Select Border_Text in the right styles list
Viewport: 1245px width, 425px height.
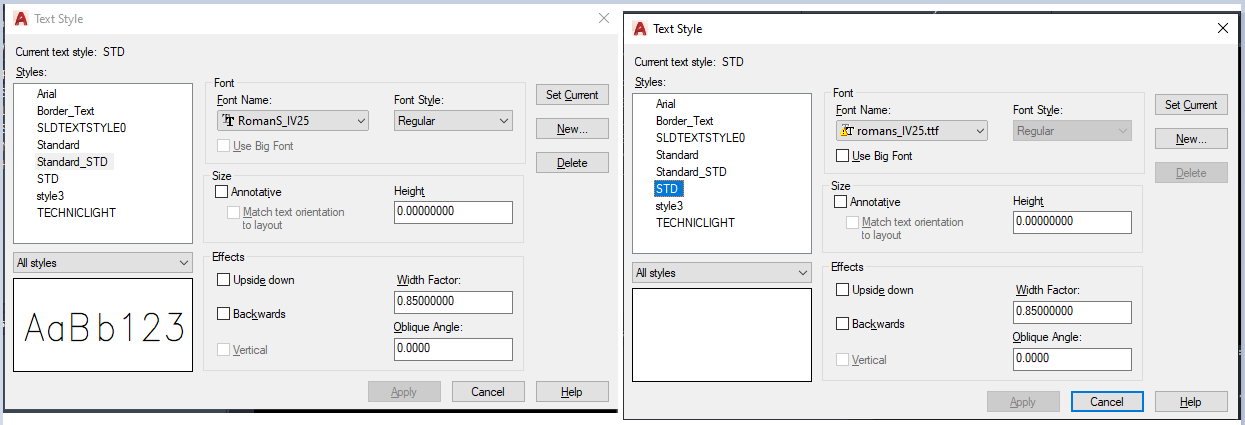click(x=684, y=121)
